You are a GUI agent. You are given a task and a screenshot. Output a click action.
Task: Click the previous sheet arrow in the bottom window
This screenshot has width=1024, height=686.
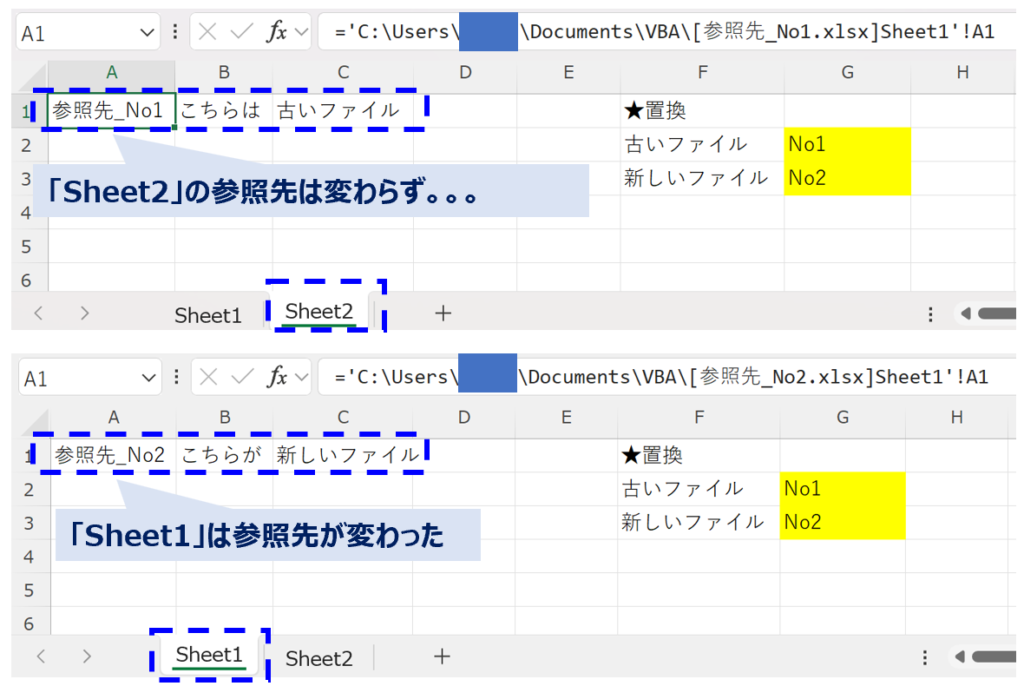point(41,656)
